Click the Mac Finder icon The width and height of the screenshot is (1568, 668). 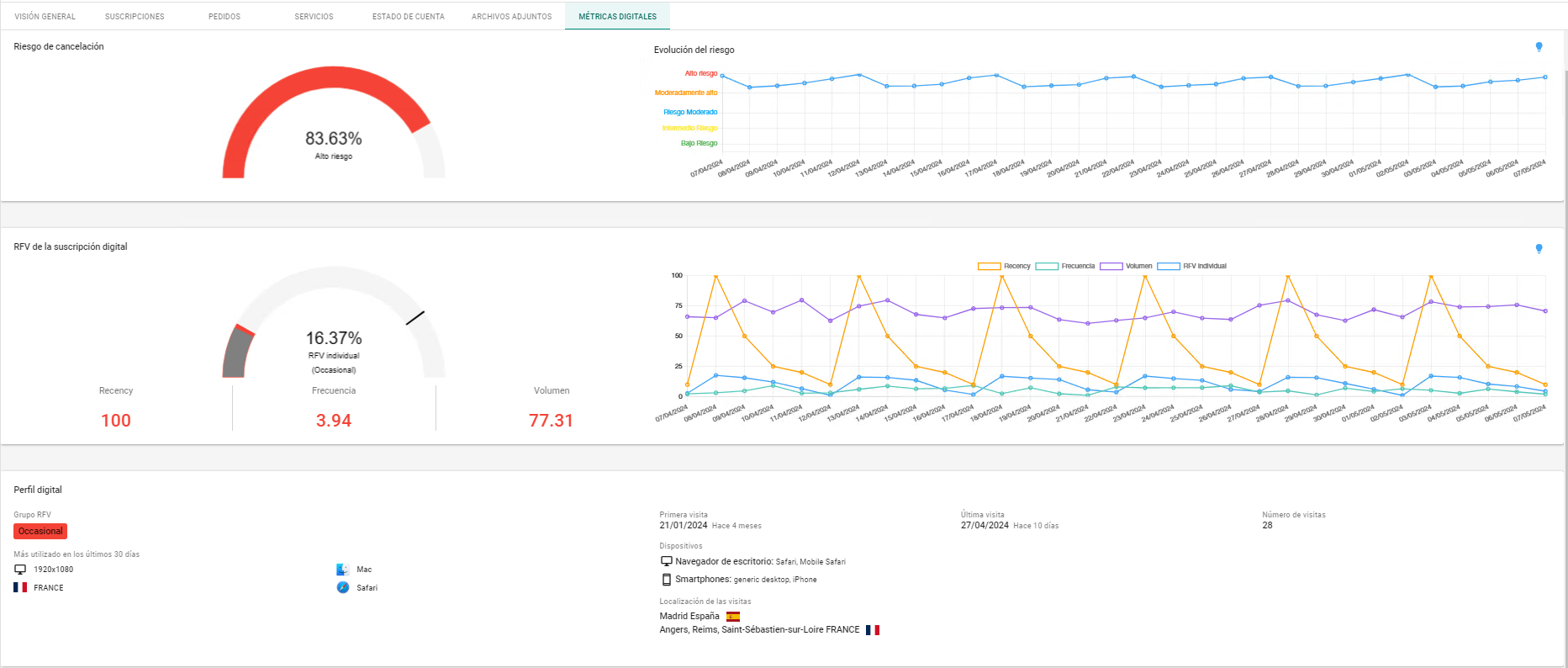coord(342,570)
